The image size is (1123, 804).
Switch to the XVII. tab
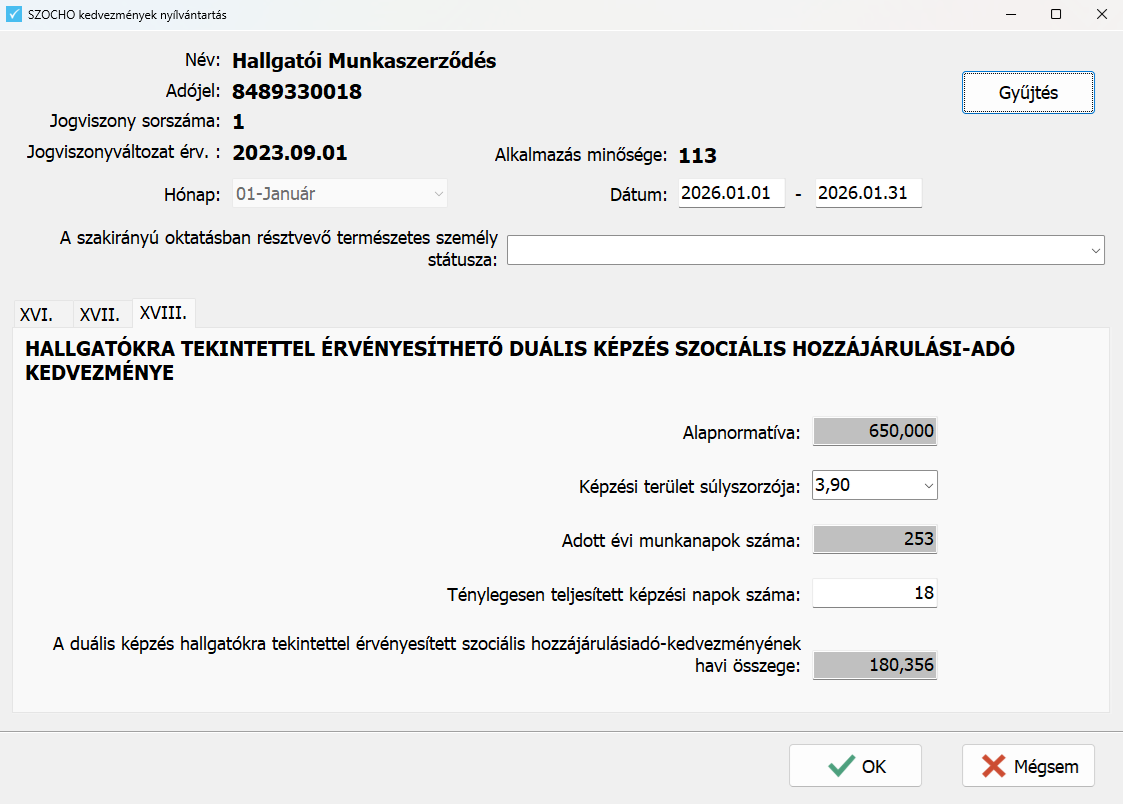coord(100,314)
